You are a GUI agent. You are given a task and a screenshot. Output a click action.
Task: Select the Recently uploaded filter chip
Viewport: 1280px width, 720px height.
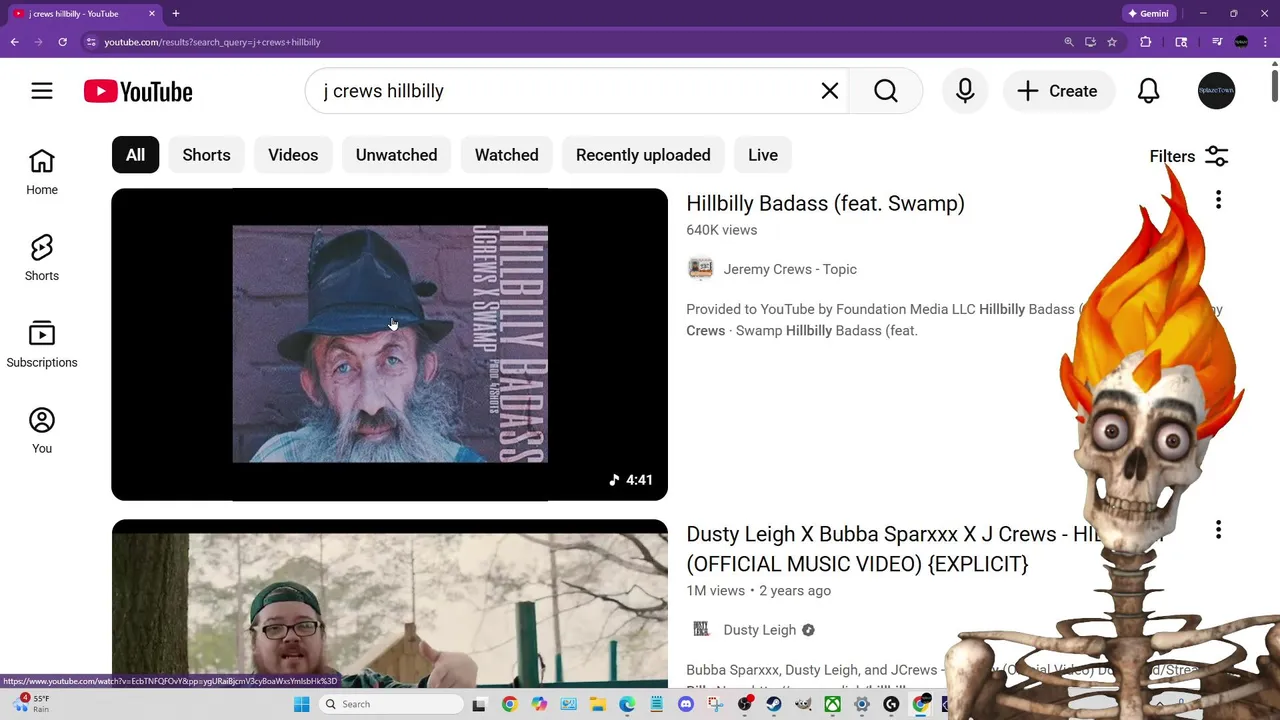[x=643, y=155]
